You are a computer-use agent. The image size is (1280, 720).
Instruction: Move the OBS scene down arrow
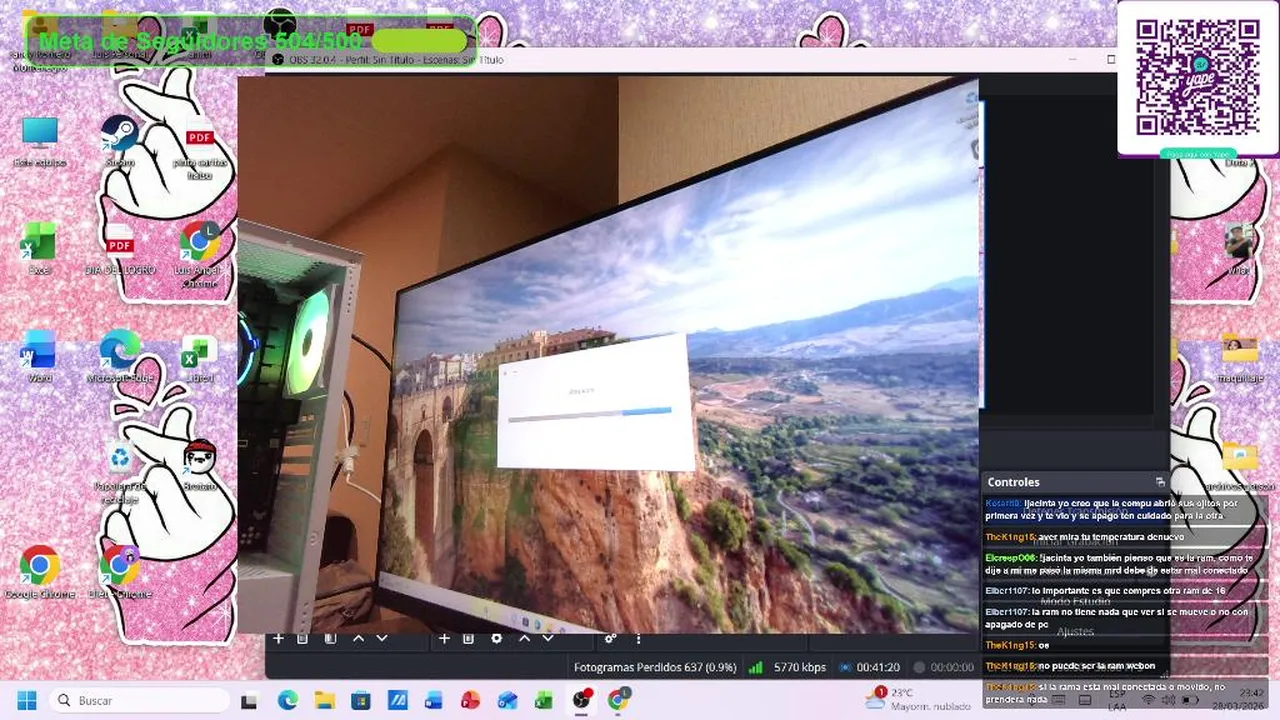tap(381, 639)
